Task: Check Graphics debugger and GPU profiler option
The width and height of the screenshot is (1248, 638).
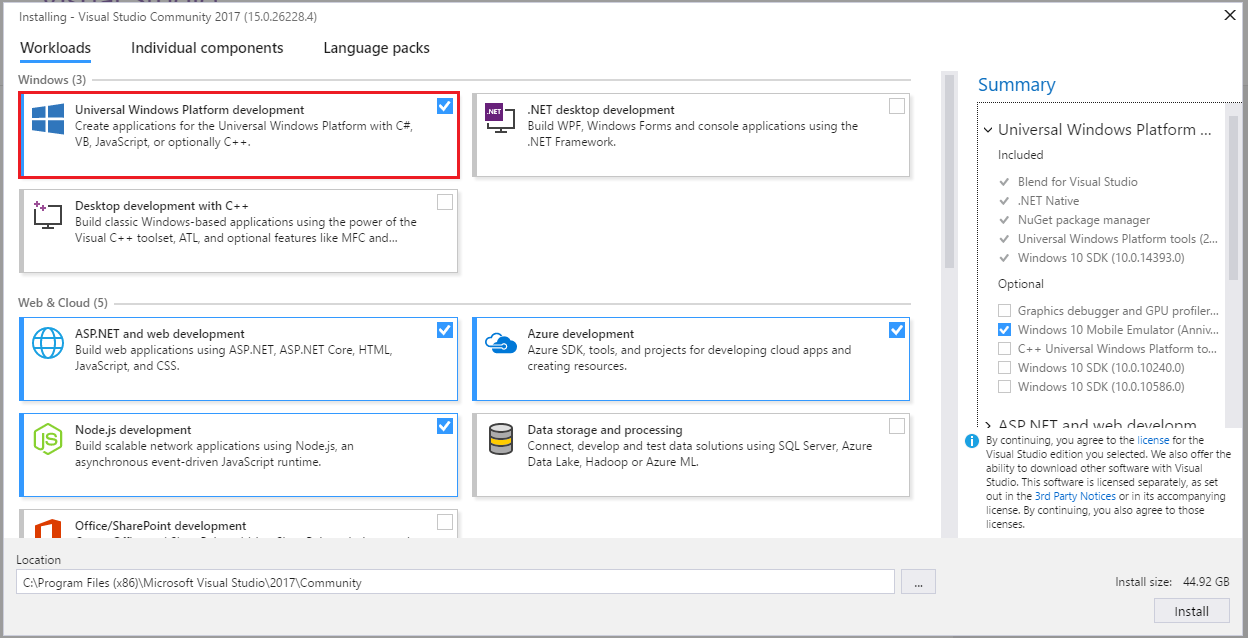Action: [x=1004, y=311]
